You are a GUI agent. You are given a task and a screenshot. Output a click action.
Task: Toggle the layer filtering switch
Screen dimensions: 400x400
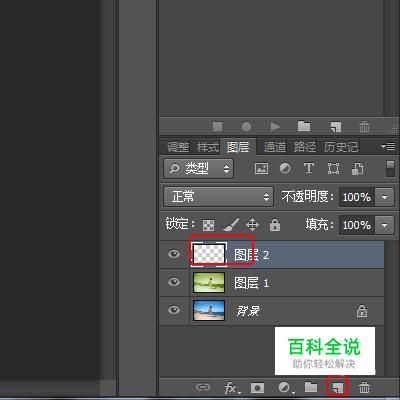(390, 169)
